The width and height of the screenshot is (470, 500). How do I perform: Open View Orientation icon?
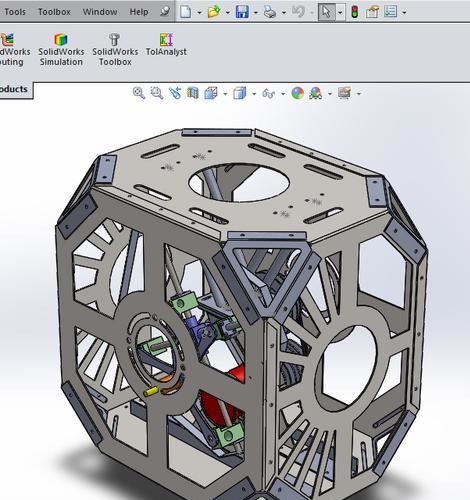211,93
